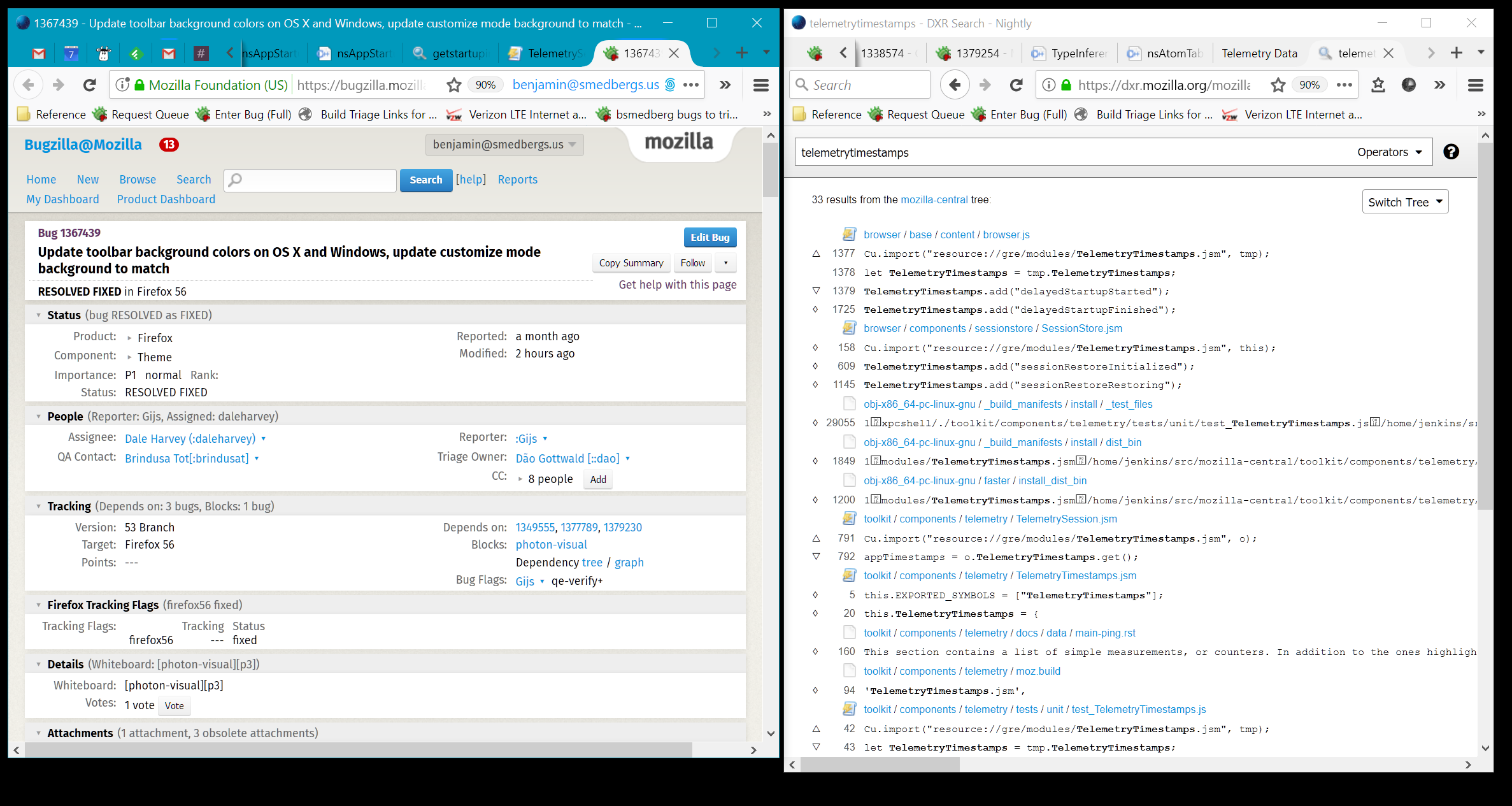Open Product Dashboard in Bugzilla nav

[166, 199]
